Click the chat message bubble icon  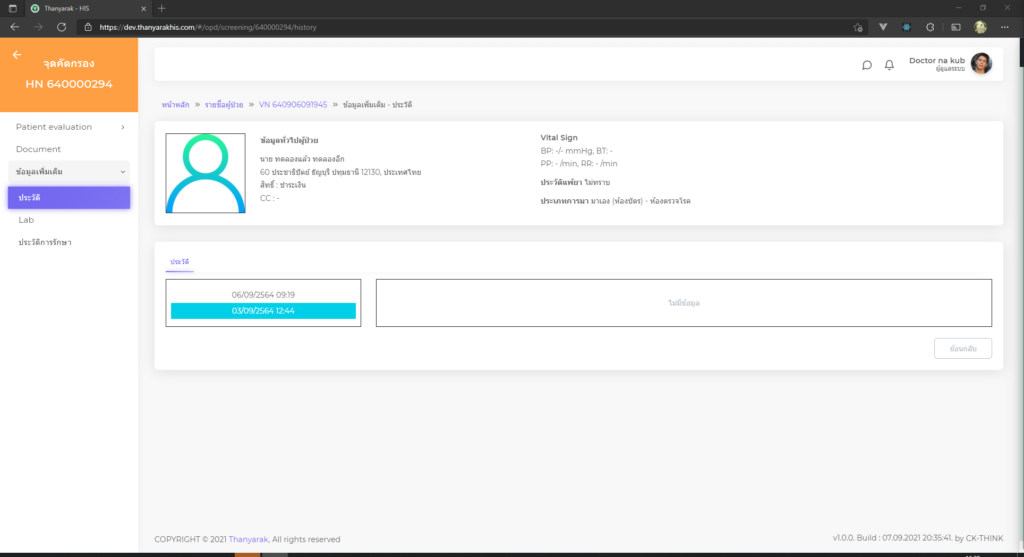[867, 65]
